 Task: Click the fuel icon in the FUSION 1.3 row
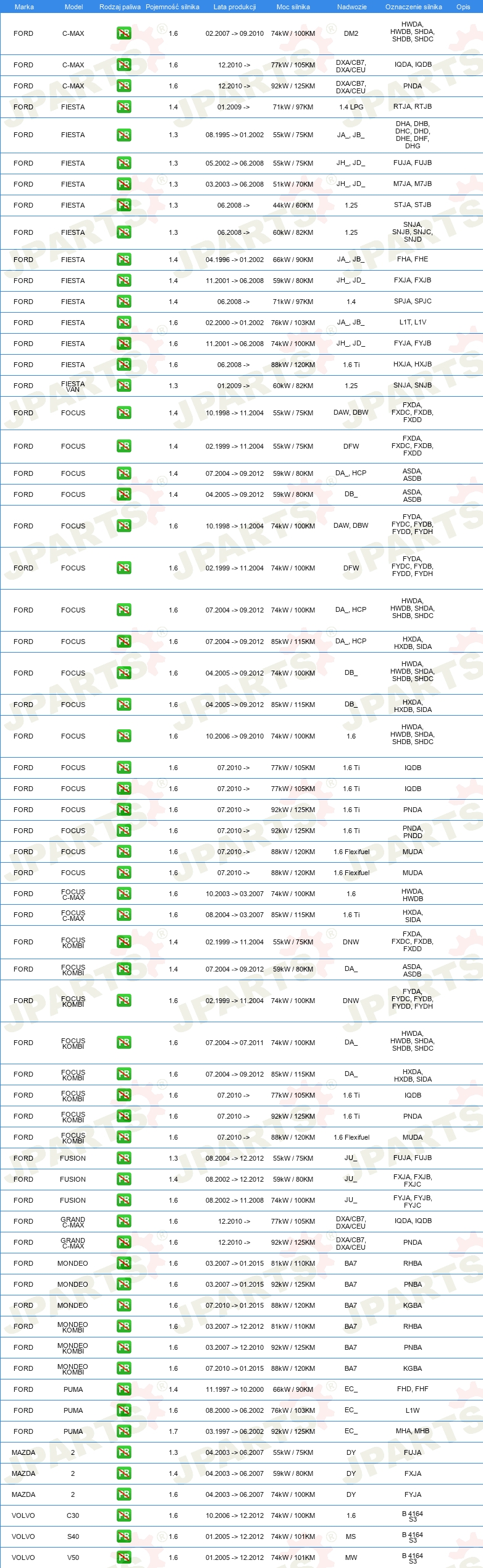point(124,1158)
